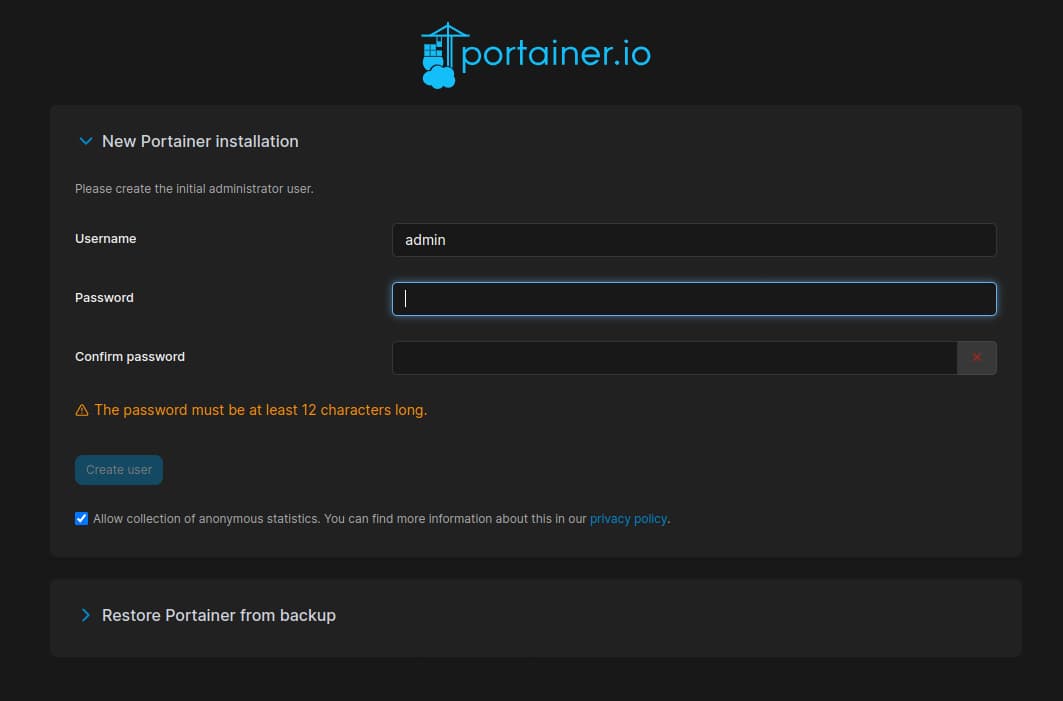Screen dimensions: 1063x701
Task: Click the portainer.io wordmark at the top
Action: pos(556,54)
